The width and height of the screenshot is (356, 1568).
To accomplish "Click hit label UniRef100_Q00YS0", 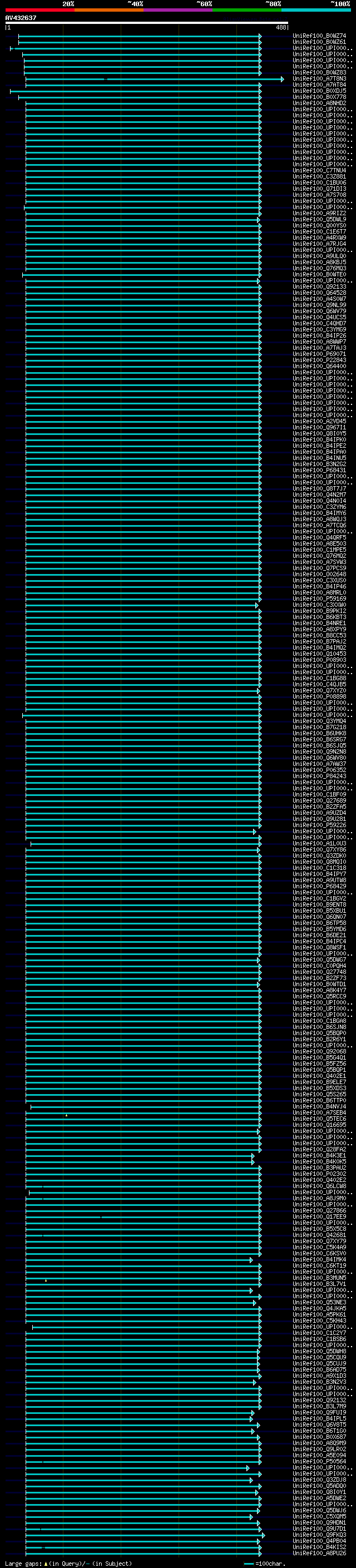I will [x=319, y=225].
